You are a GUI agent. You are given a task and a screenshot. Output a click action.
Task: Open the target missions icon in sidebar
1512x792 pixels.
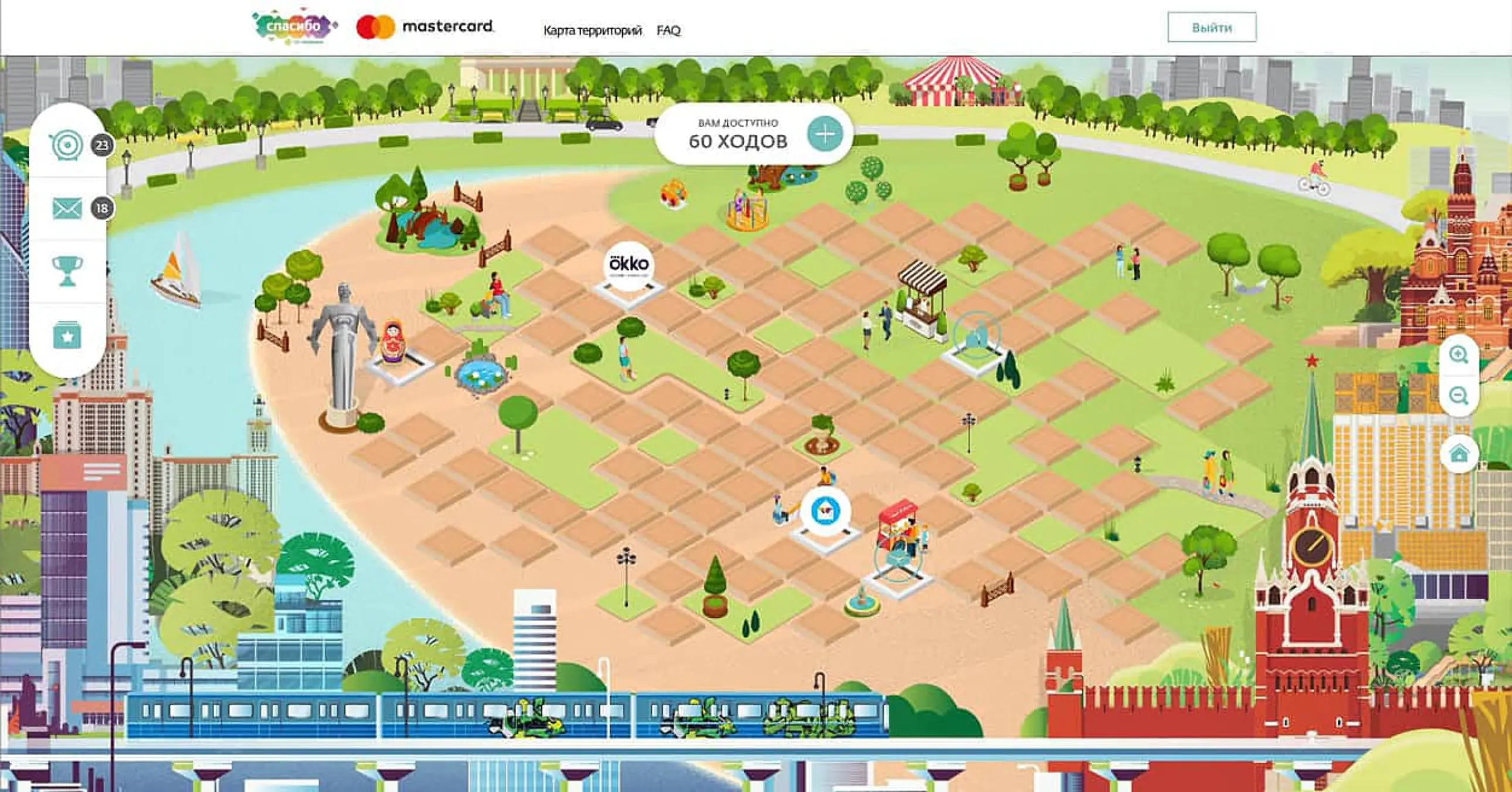67,145
